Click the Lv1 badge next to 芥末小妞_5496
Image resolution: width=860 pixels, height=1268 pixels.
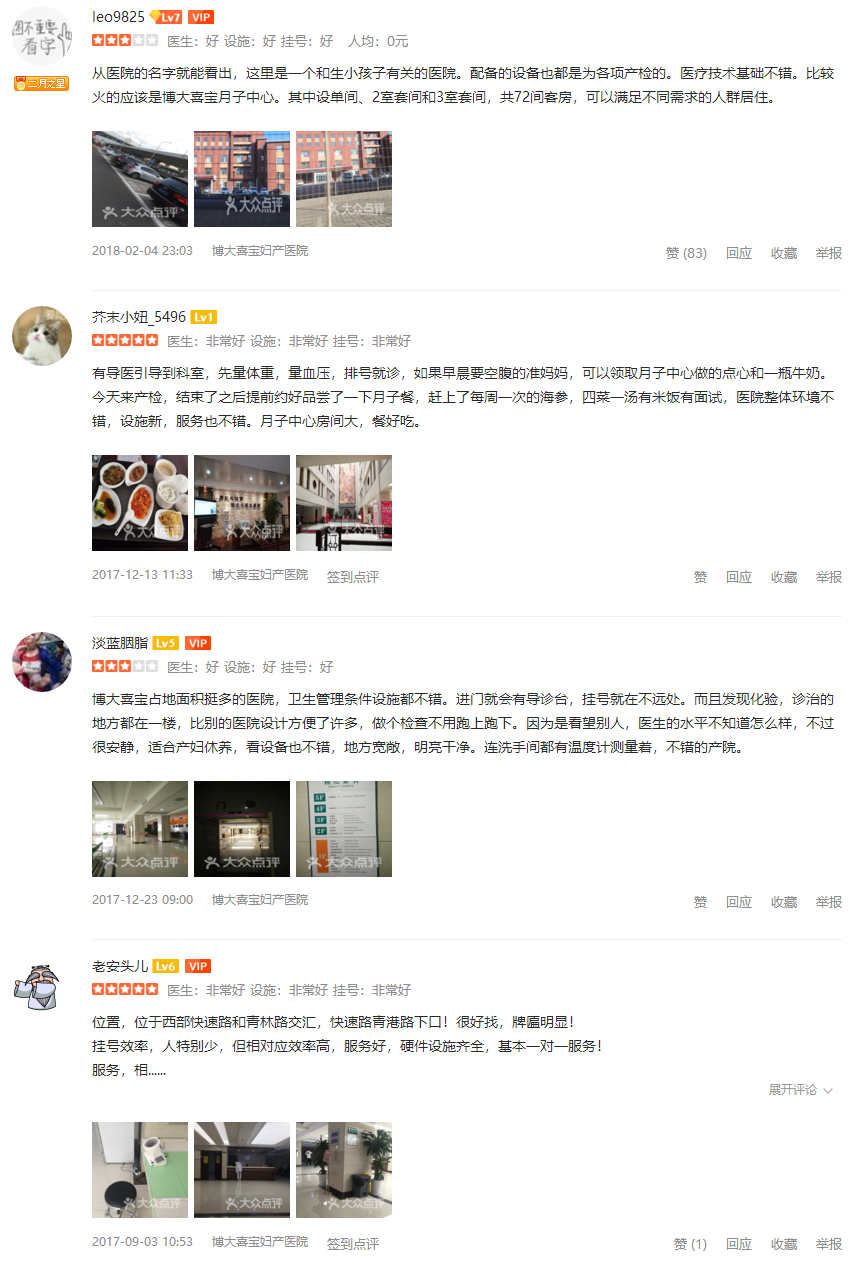(x=203, y=317)
